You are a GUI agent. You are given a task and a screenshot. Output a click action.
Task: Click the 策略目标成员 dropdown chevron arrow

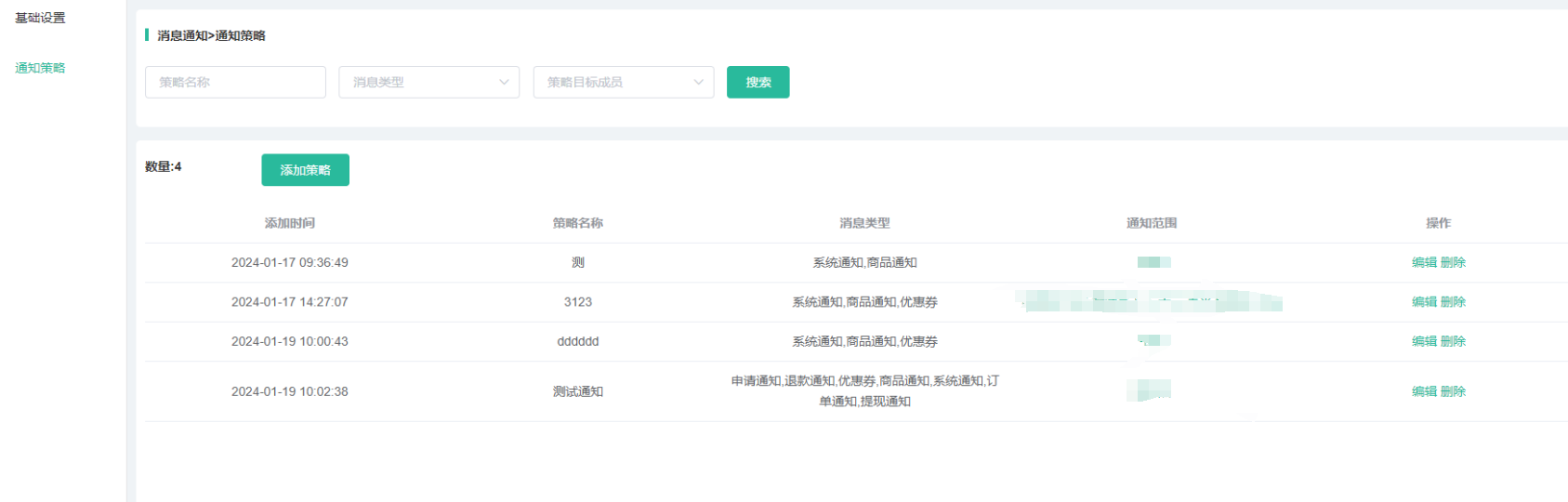coord(698,82)
